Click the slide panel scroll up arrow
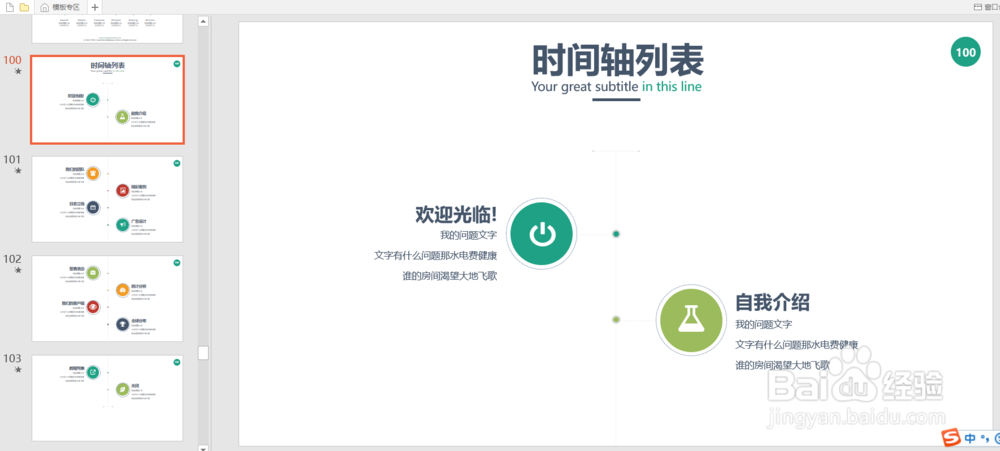Viewport: 1000px width, 451px height. (x=203, y=21)
